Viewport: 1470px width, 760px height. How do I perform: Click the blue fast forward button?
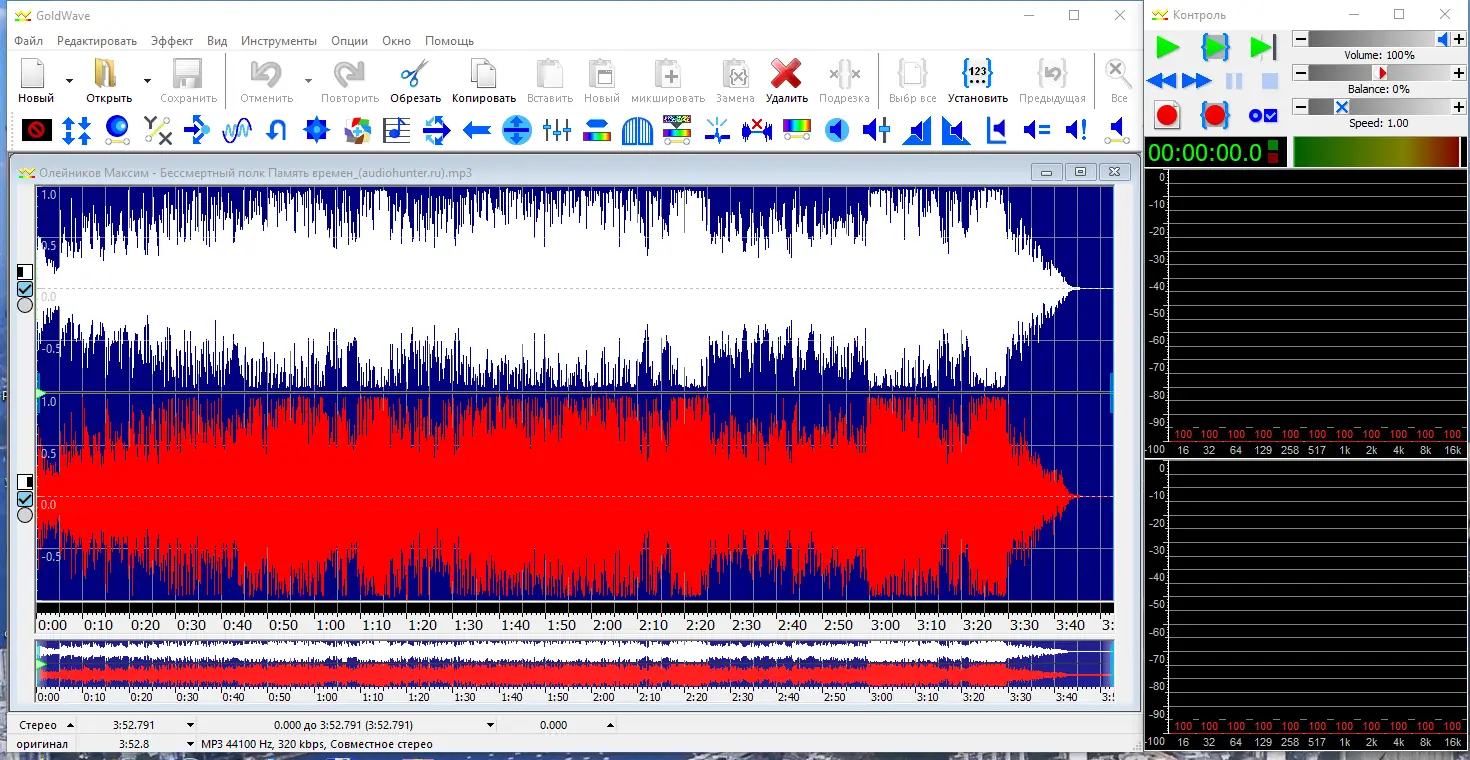(1197, 81)
